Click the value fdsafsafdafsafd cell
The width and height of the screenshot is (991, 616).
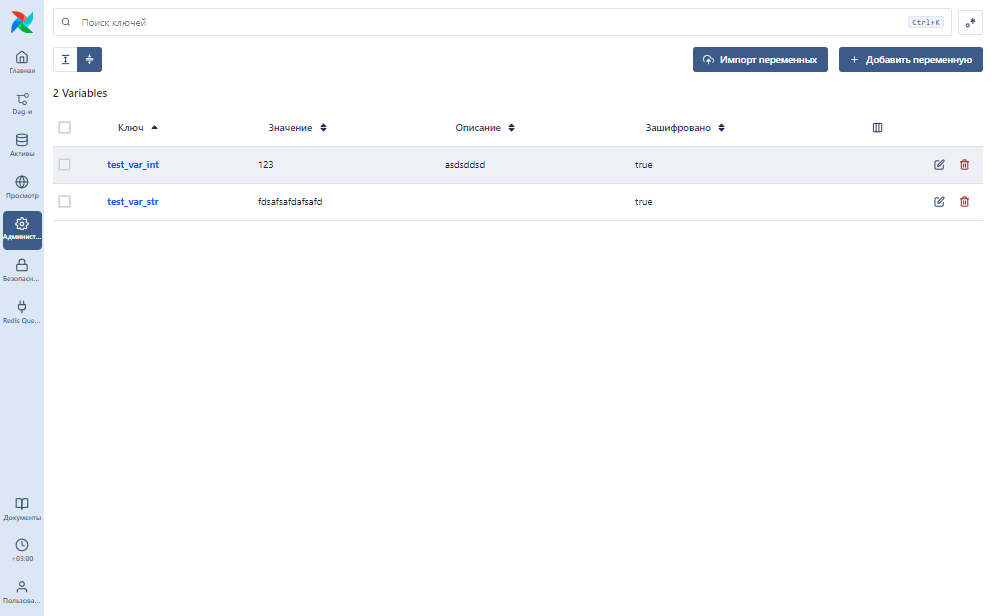(290, 202)
